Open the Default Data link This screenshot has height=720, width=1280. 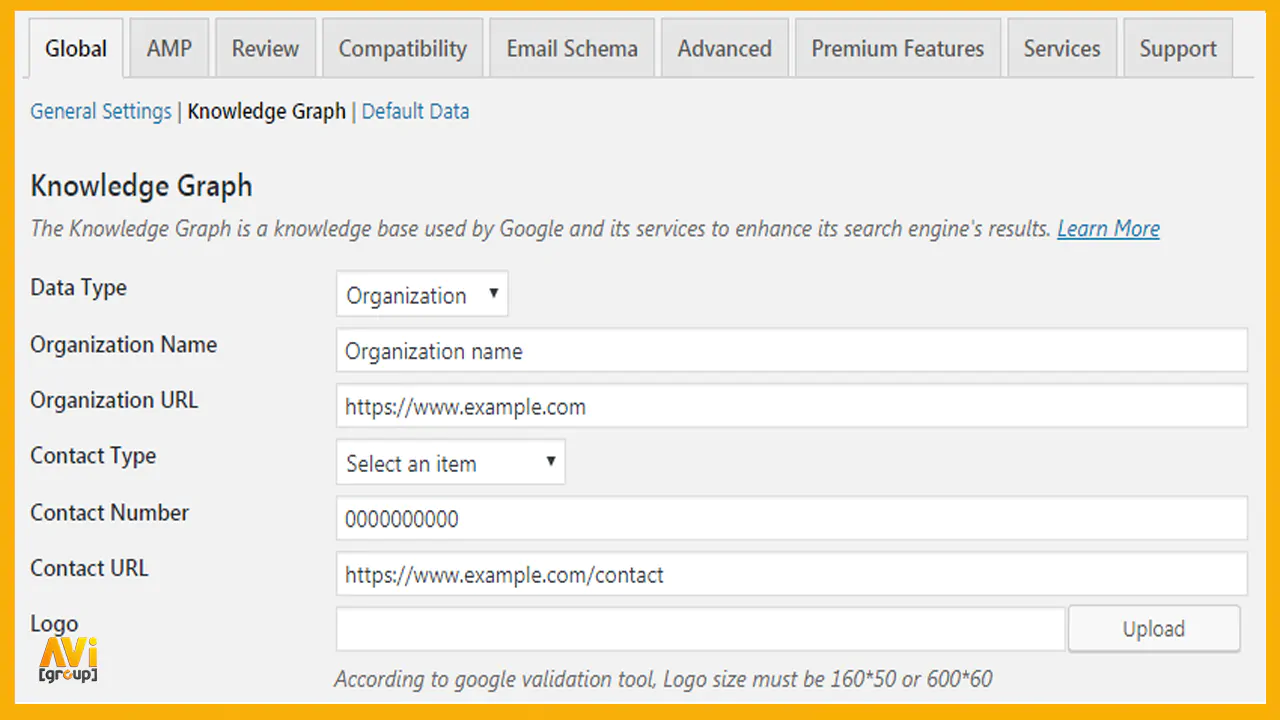pos(415,111)
